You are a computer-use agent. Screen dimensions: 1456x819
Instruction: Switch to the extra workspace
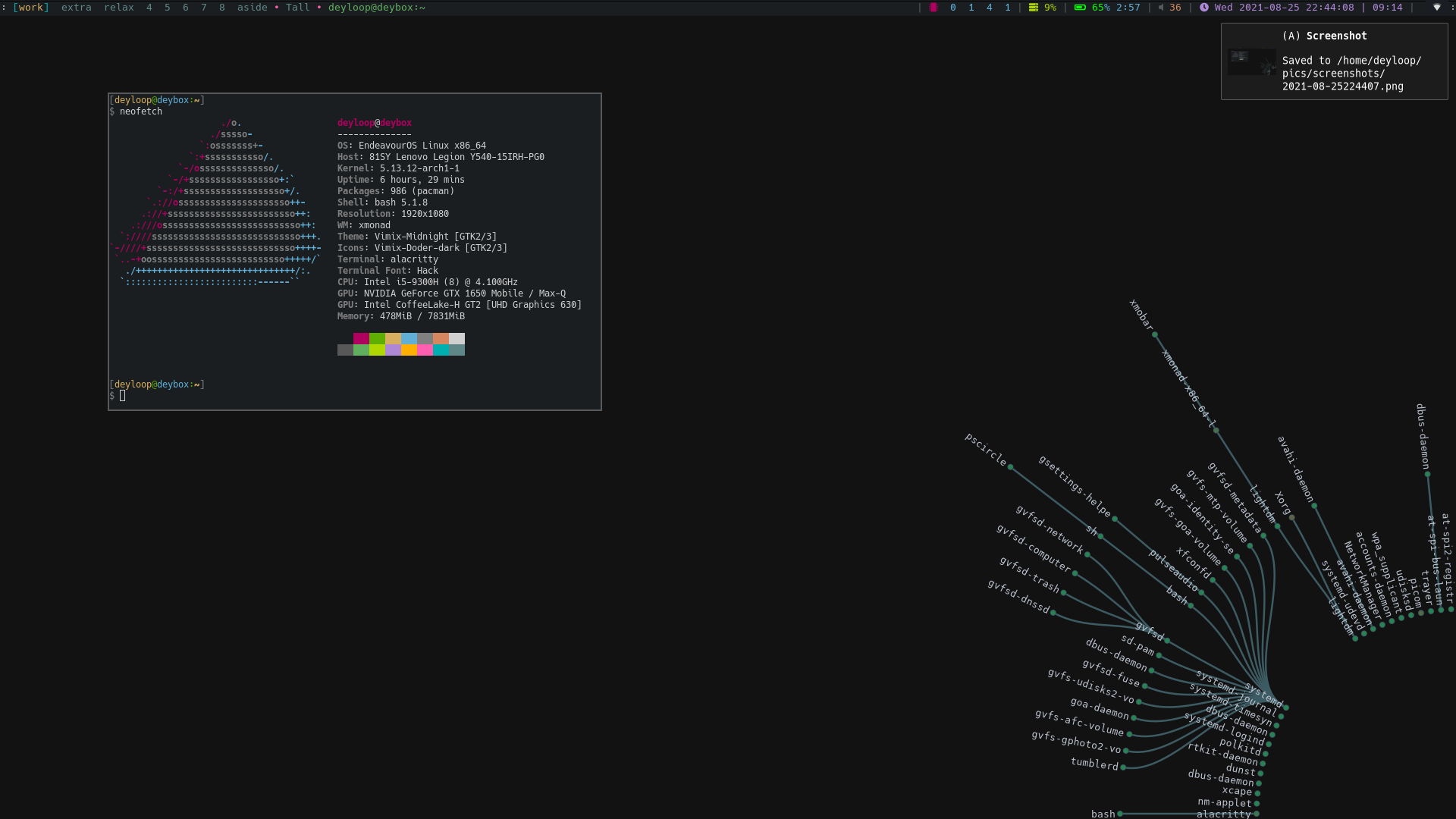pos(76,8)
